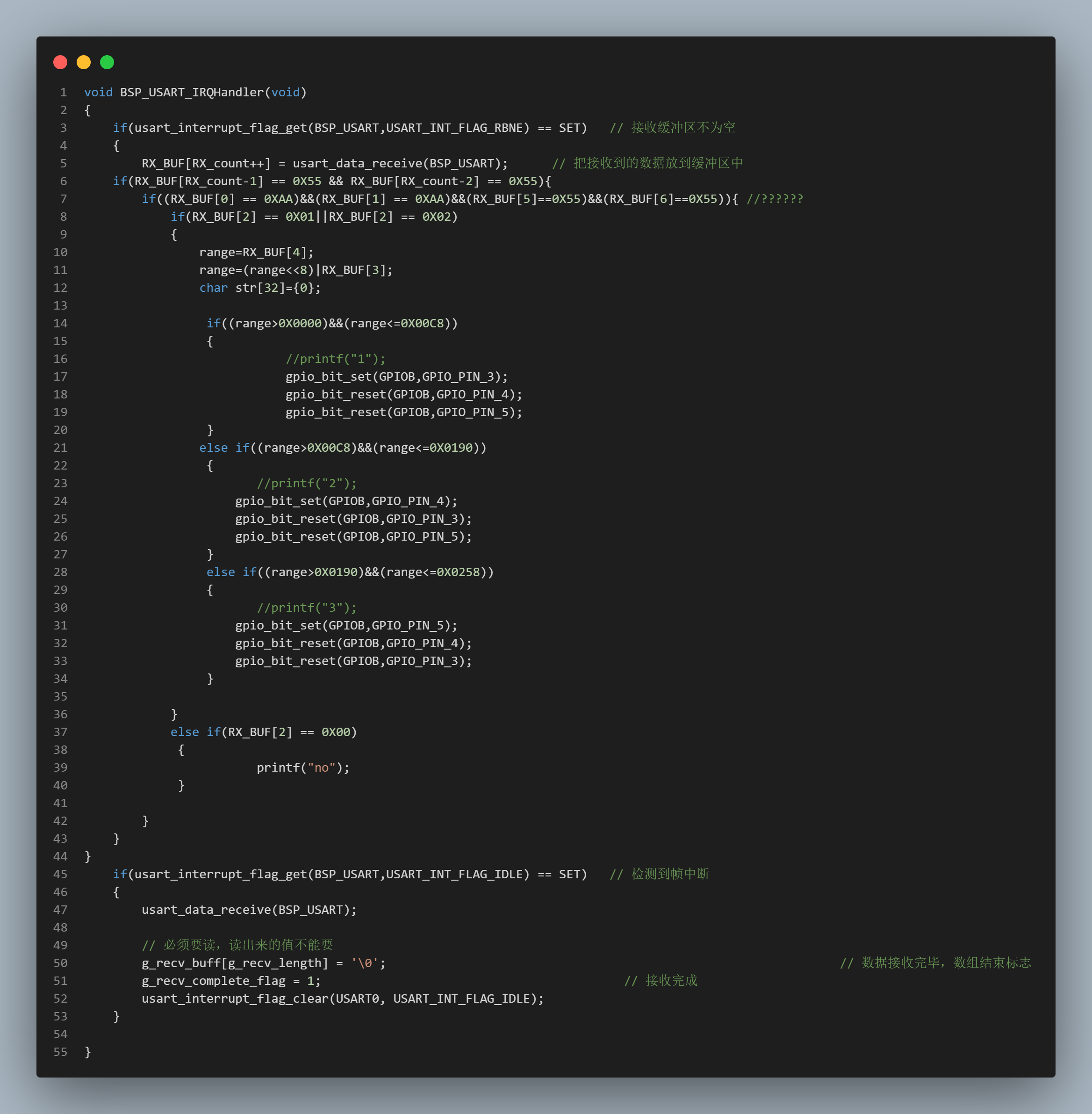Click line number 35
This screenshot has height=1114, width=1092.
point(60,697)
